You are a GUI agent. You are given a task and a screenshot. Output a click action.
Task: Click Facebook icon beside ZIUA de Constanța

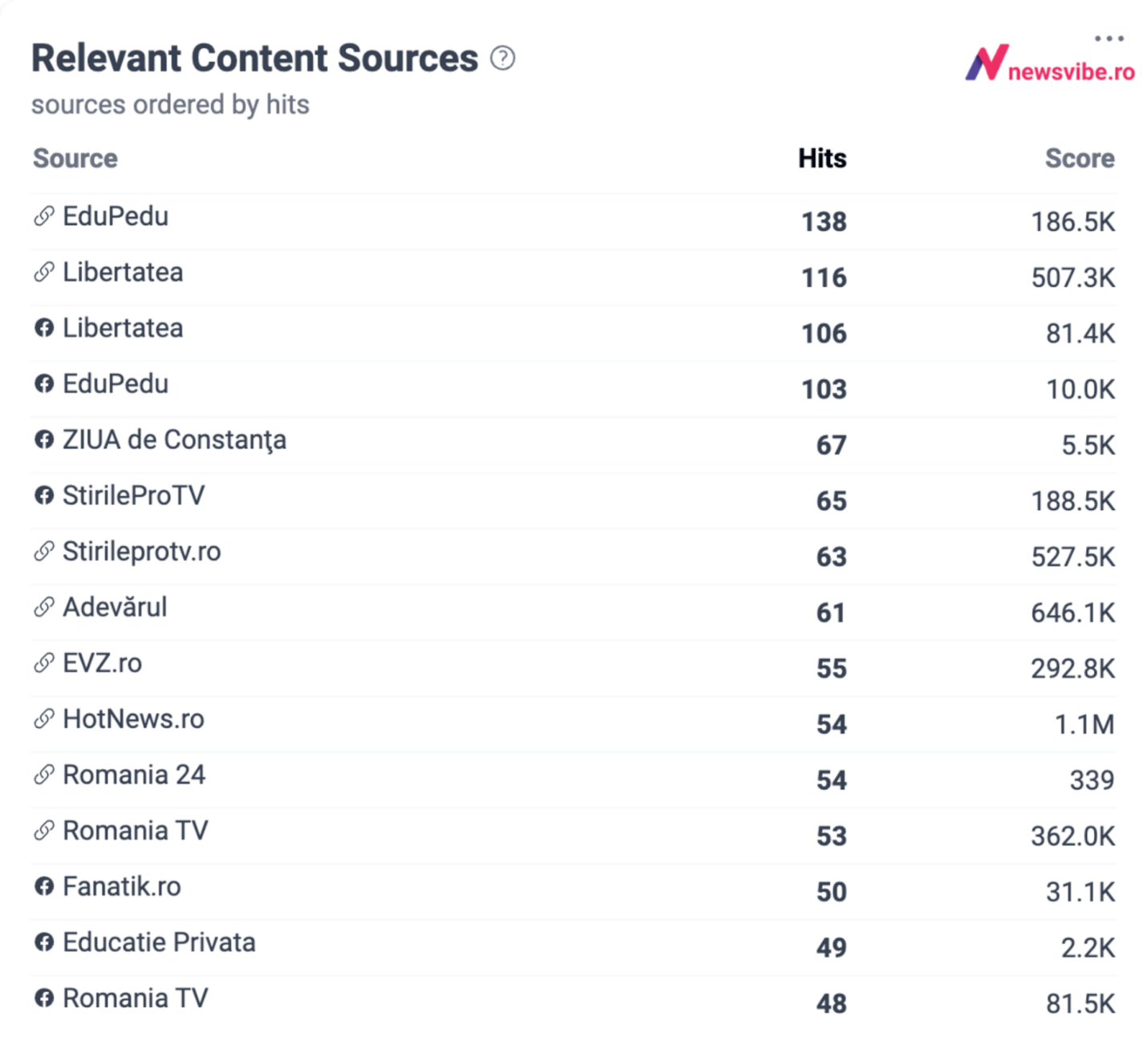pyautogui.click(x=44, y=439)
